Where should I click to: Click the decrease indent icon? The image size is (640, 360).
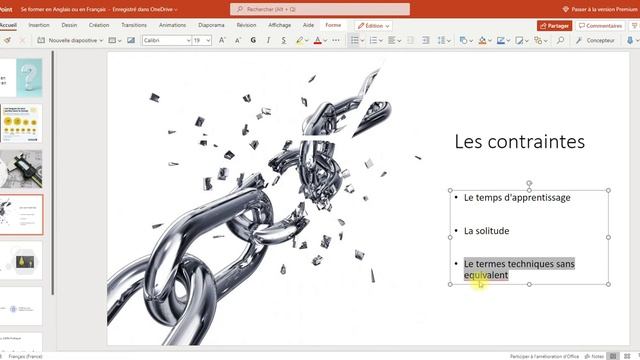click(410, 40)
